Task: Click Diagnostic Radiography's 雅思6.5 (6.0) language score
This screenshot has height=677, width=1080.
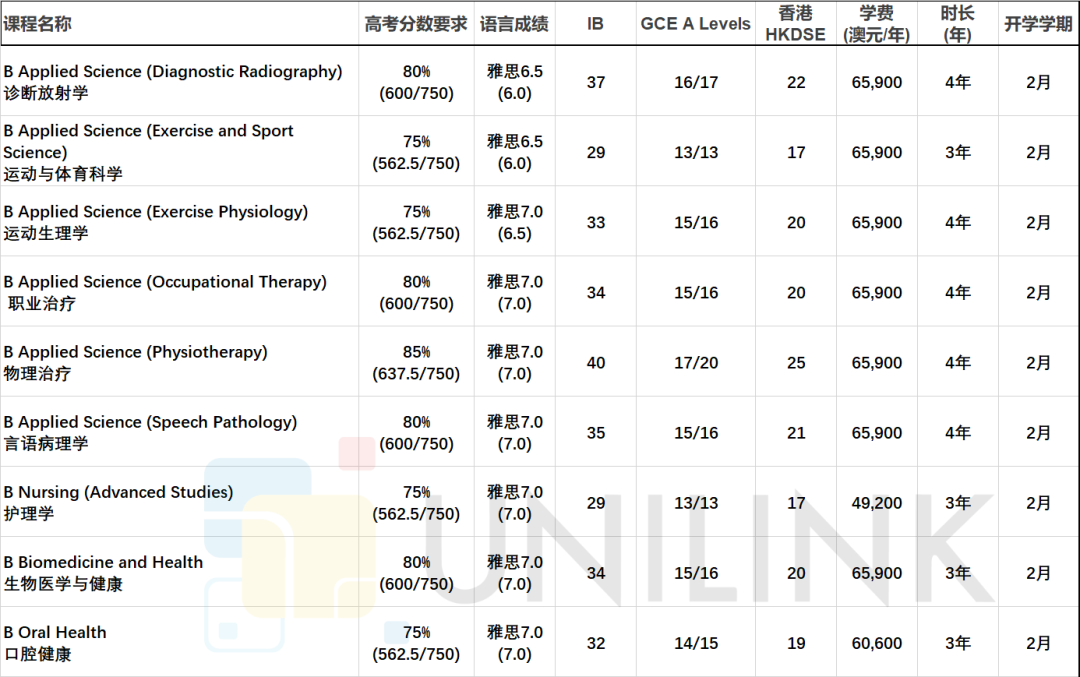Action: tap(515, 82)
